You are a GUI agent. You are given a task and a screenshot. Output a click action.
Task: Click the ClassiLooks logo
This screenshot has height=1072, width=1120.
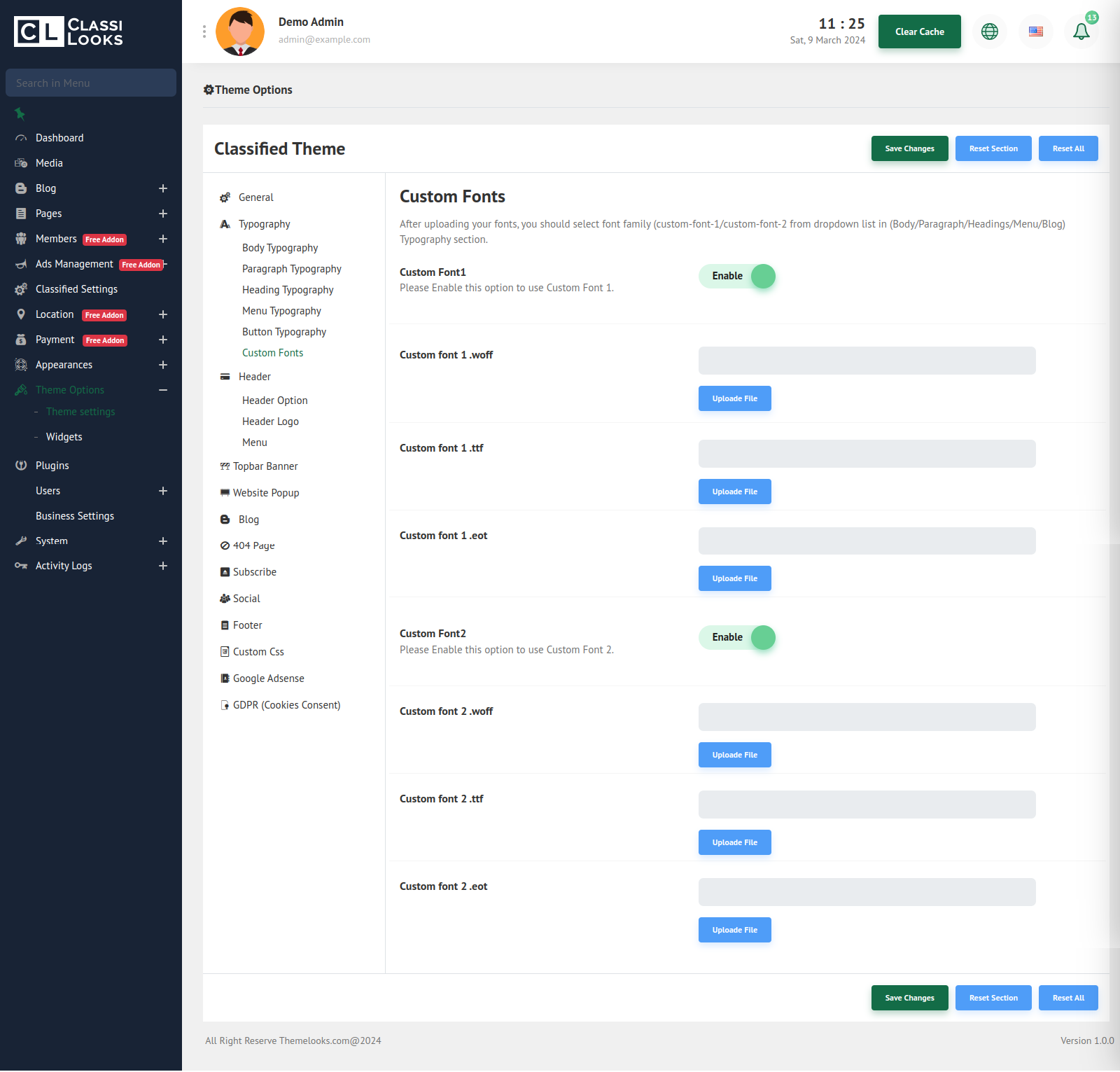tap(69, 32)
